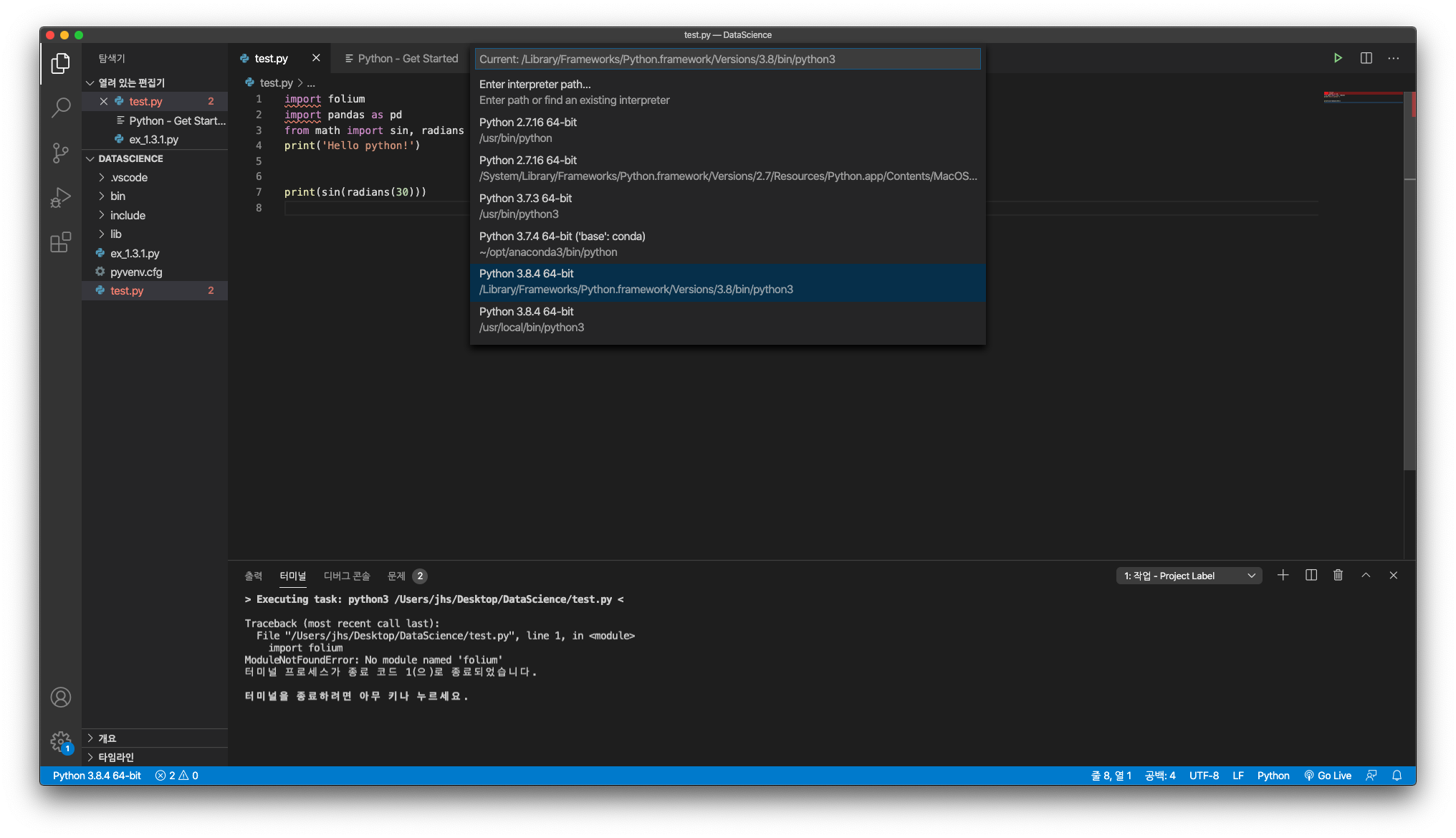
Task: Choose 'Enter interpreter path...' option
Action: click(x=727, y=92)
